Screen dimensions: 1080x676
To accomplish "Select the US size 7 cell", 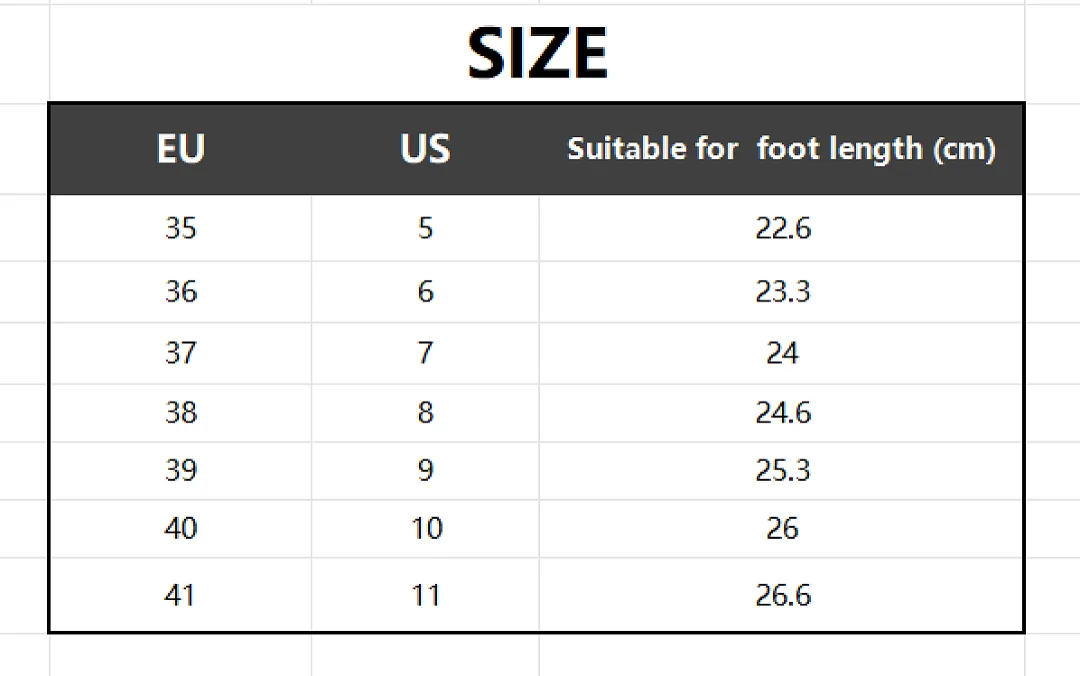I will pyautogui.click(x=425, y=353).
